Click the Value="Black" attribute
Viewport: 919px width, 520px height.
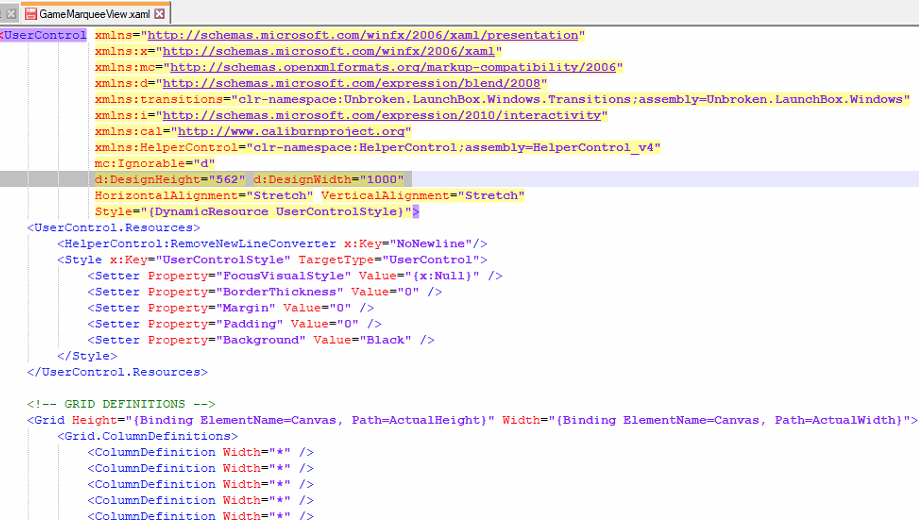(x=362, y=340)
